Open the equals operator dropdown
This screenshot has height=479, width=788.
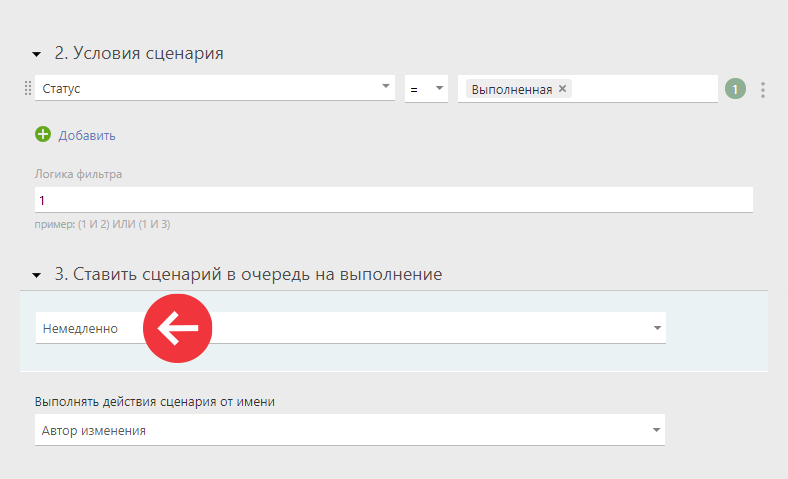[x=426, y=89]
